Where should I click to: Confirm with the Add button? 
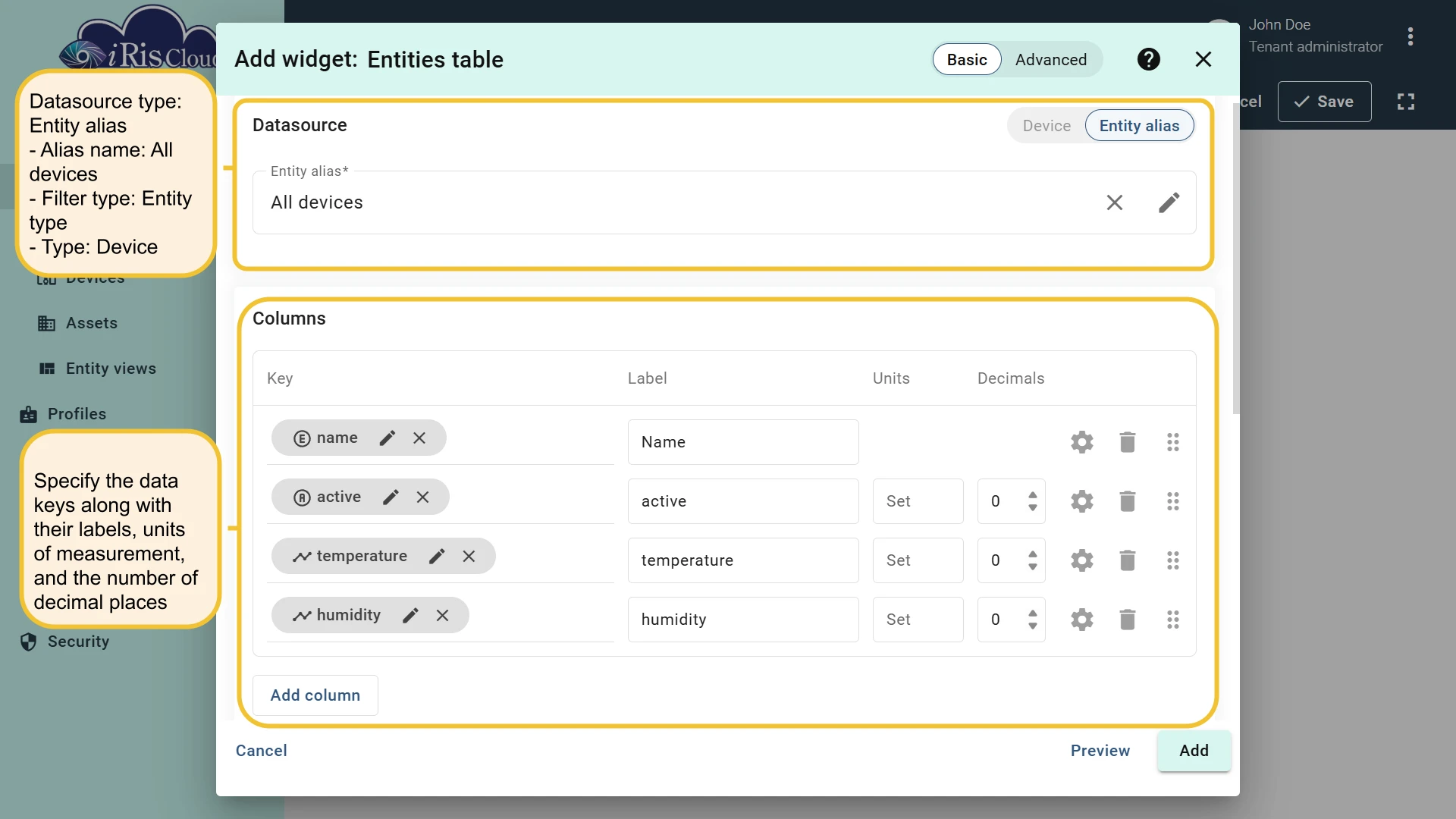point(1194,751)
